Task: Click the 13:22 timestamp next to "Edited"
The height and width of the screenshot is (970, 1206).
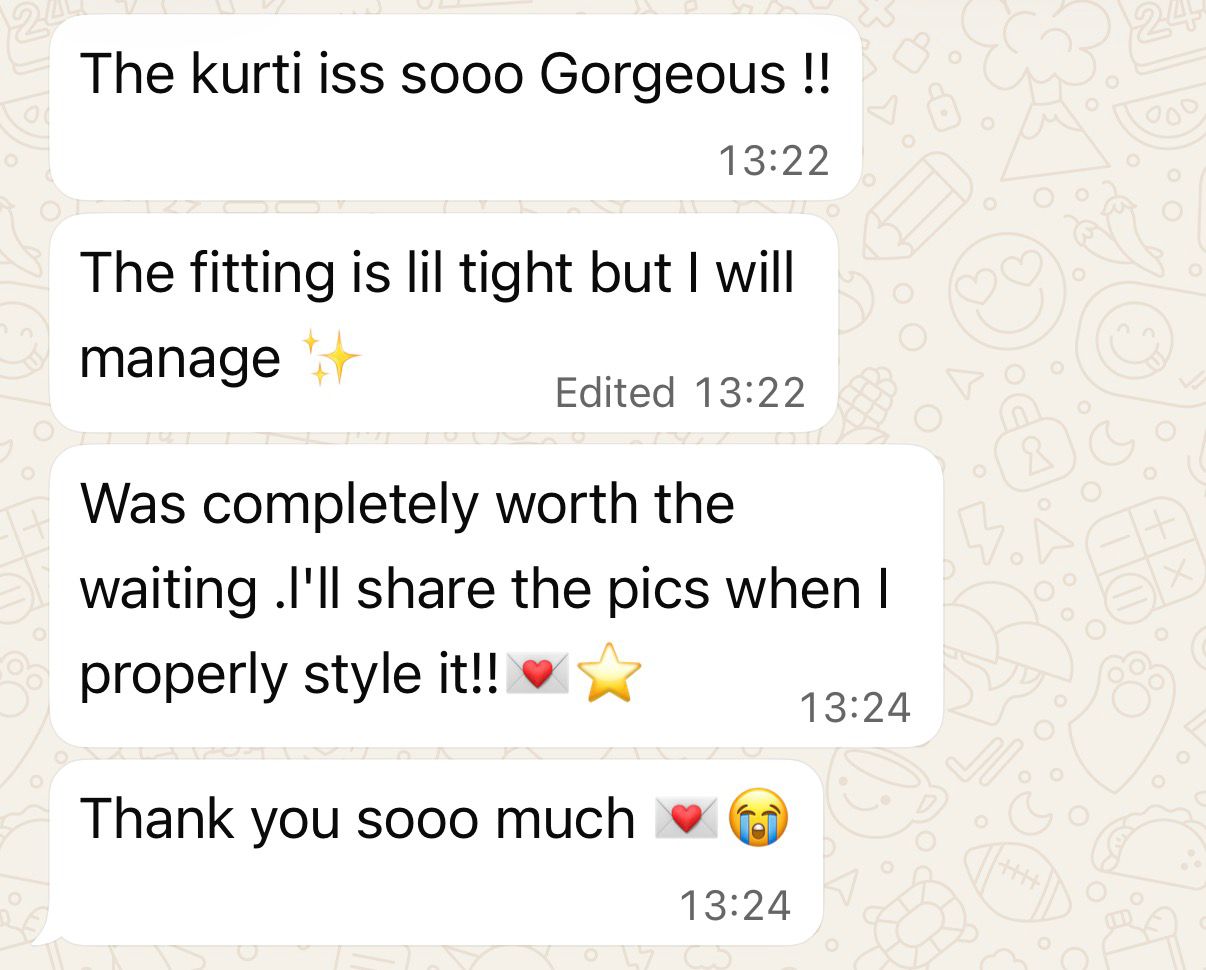Action: tap(749, 392)
